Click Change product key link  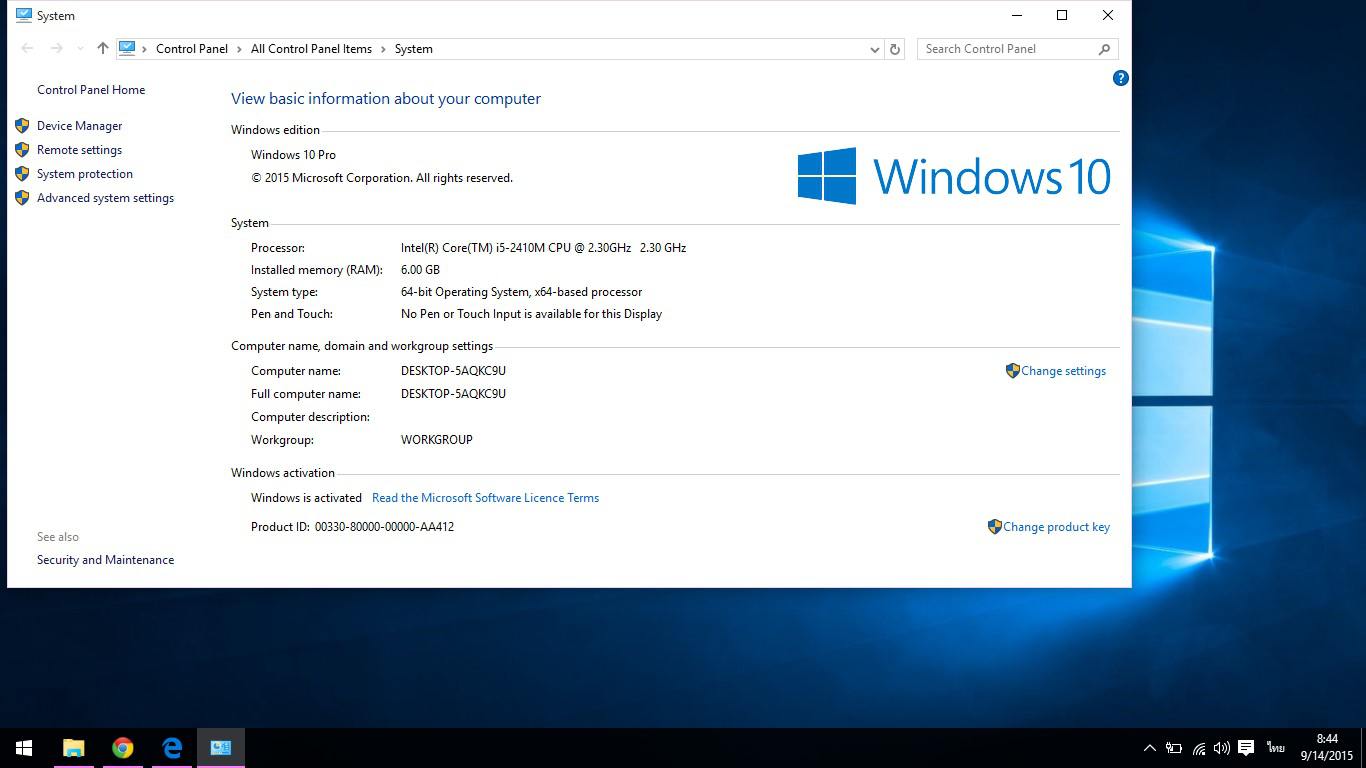coord(1056,527)
